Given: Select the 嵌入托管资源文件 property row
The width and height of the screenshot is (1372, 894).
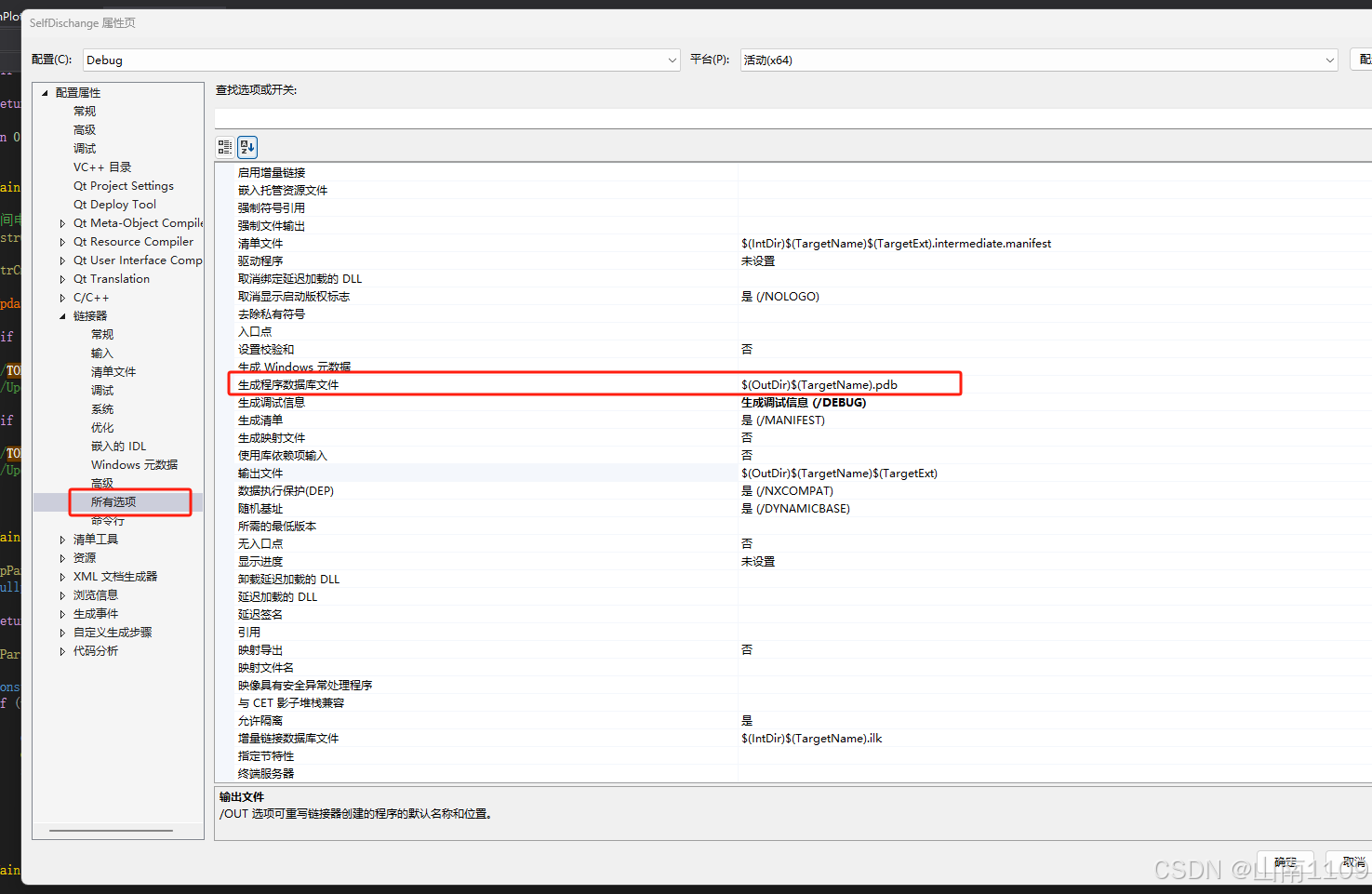Looking at the screenshot, I should click(793, 191).
